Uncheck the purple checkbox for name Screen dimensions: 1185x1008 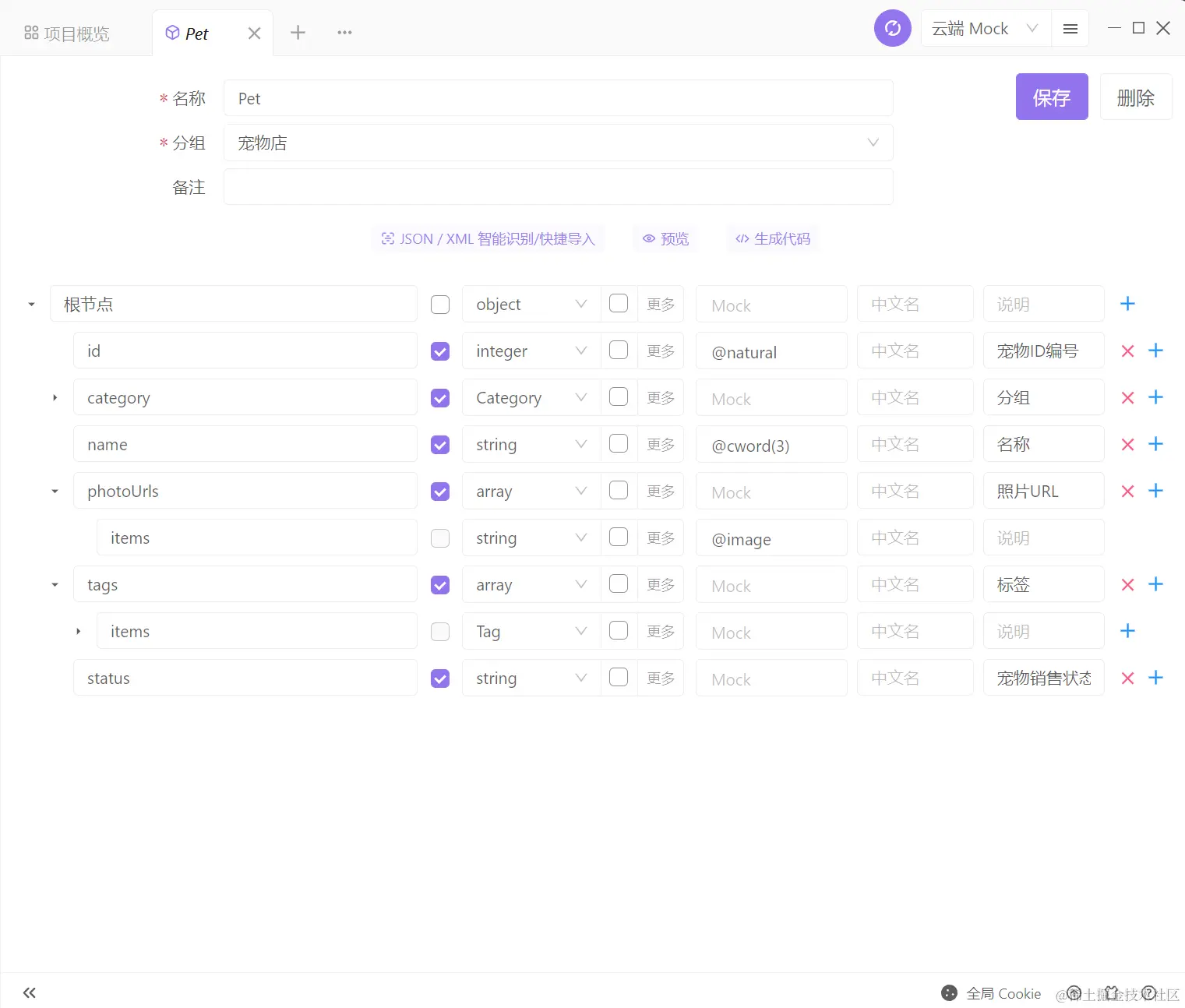440,445
